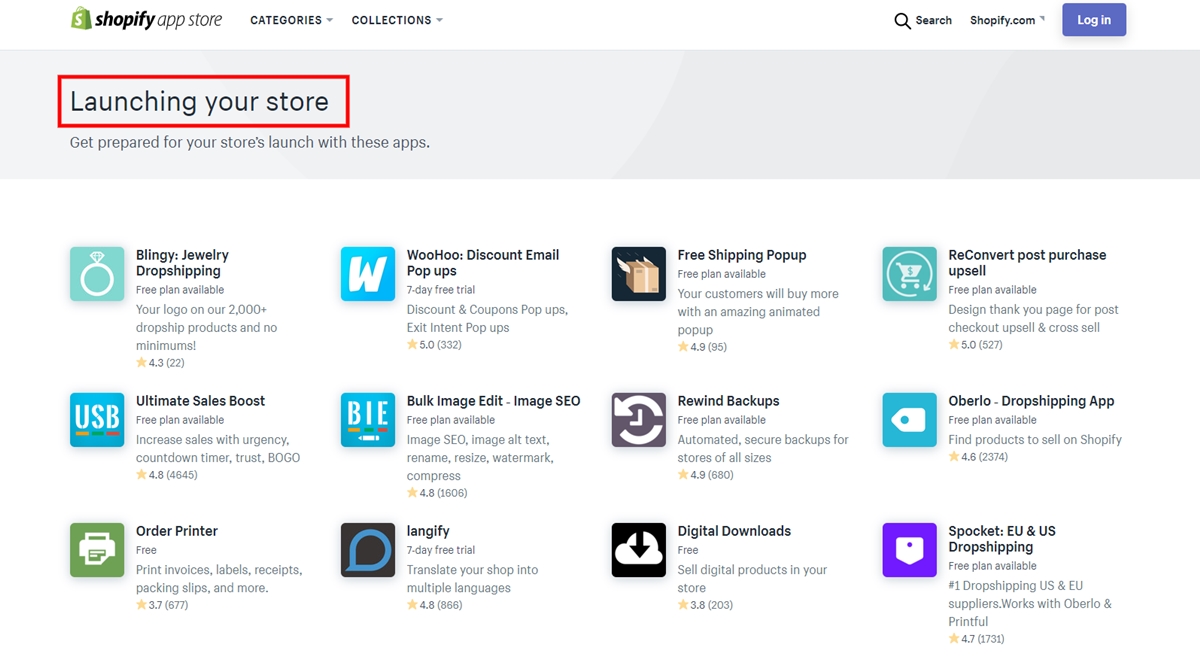Click langify 4.8 (866) rating
1200x656 pixels.
coord(435,605)
